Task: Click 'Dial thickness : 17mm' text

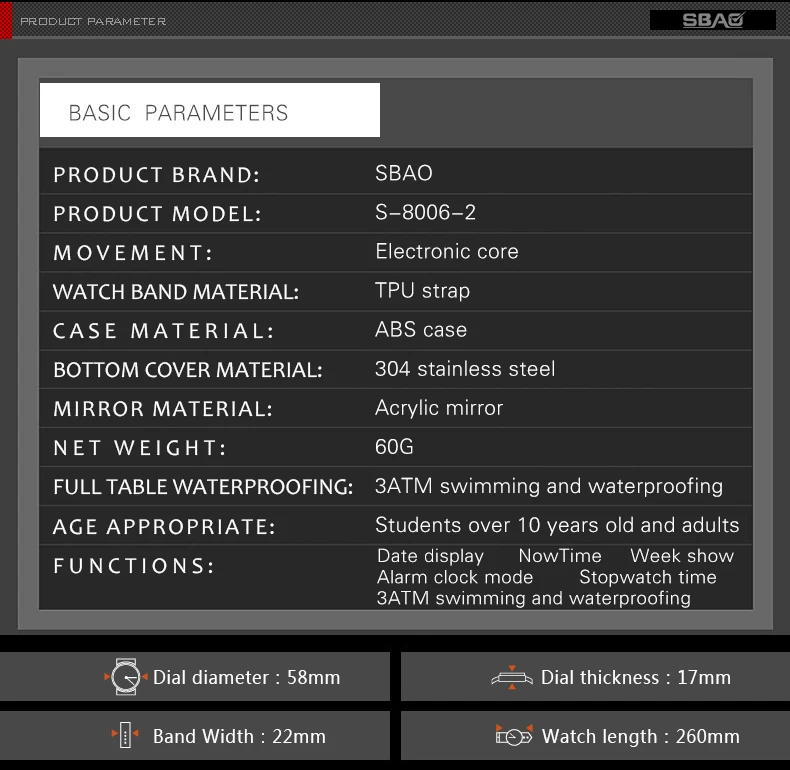Action: [635, 677]
